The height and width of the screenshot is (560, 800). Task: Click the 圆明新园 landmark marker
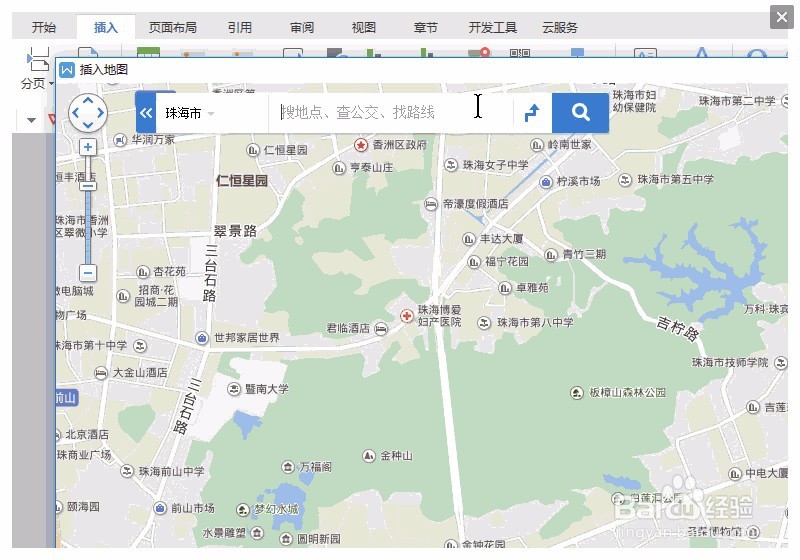[286, 539]
